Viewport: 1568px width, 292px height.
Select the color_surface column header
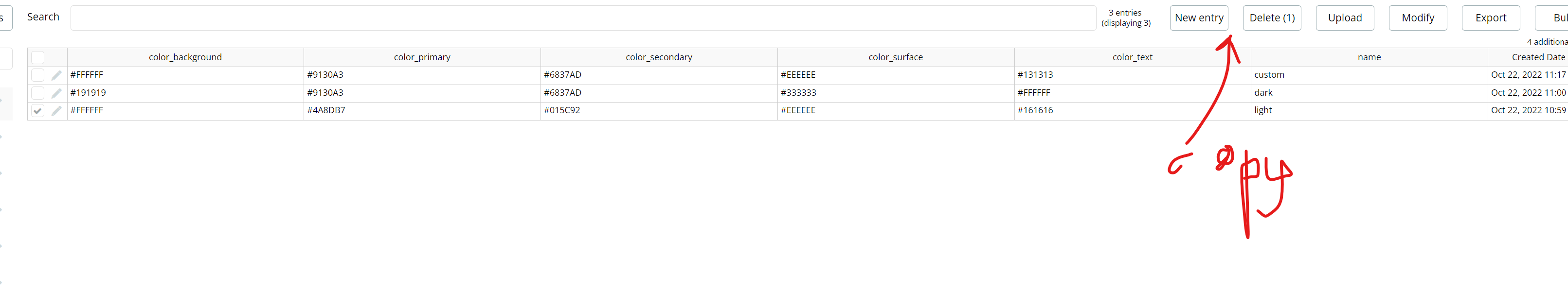coord(895,57)
